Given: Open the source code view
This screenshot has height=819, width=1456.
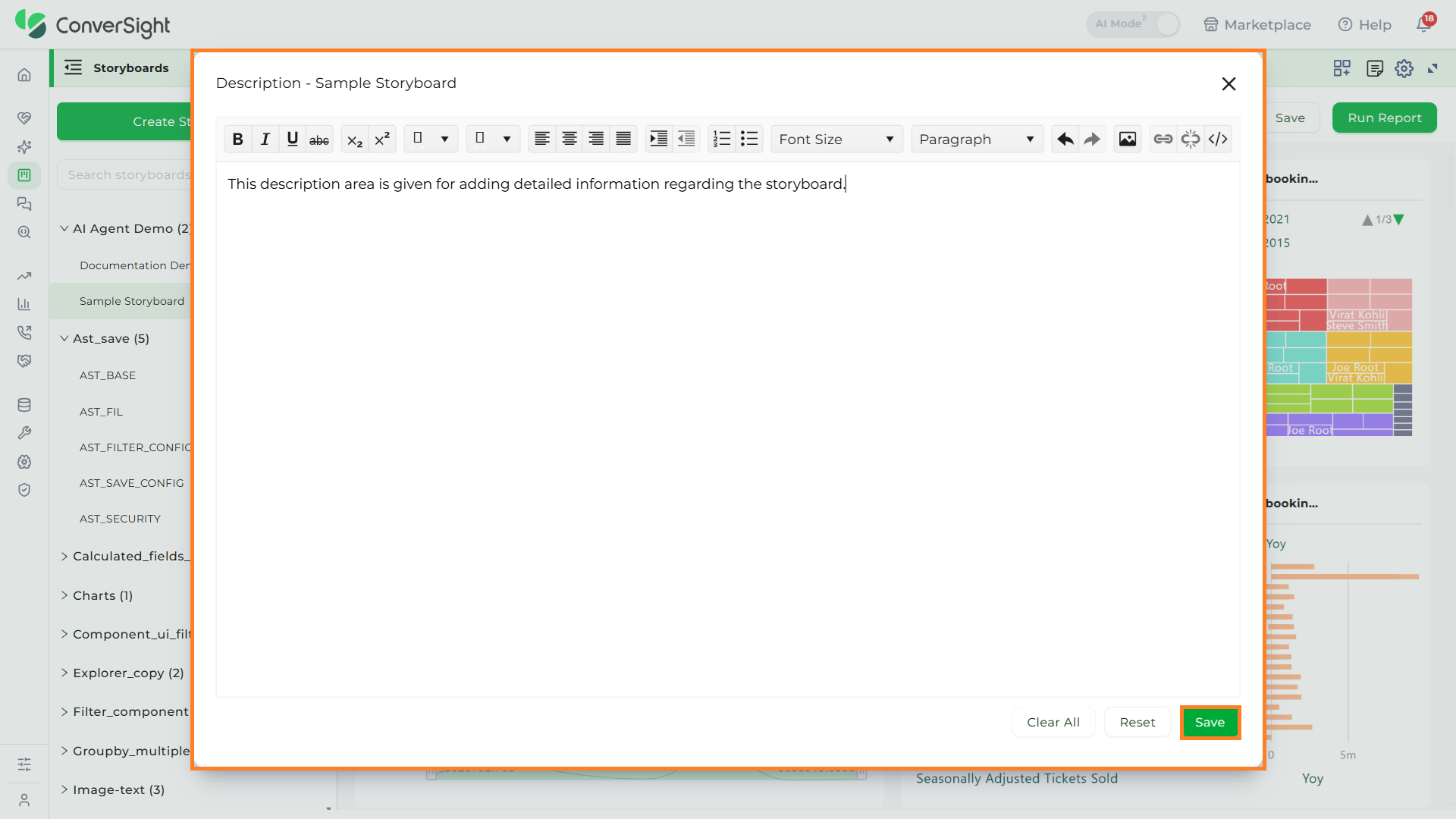Looking at the screenshot, I should 1217,140.
